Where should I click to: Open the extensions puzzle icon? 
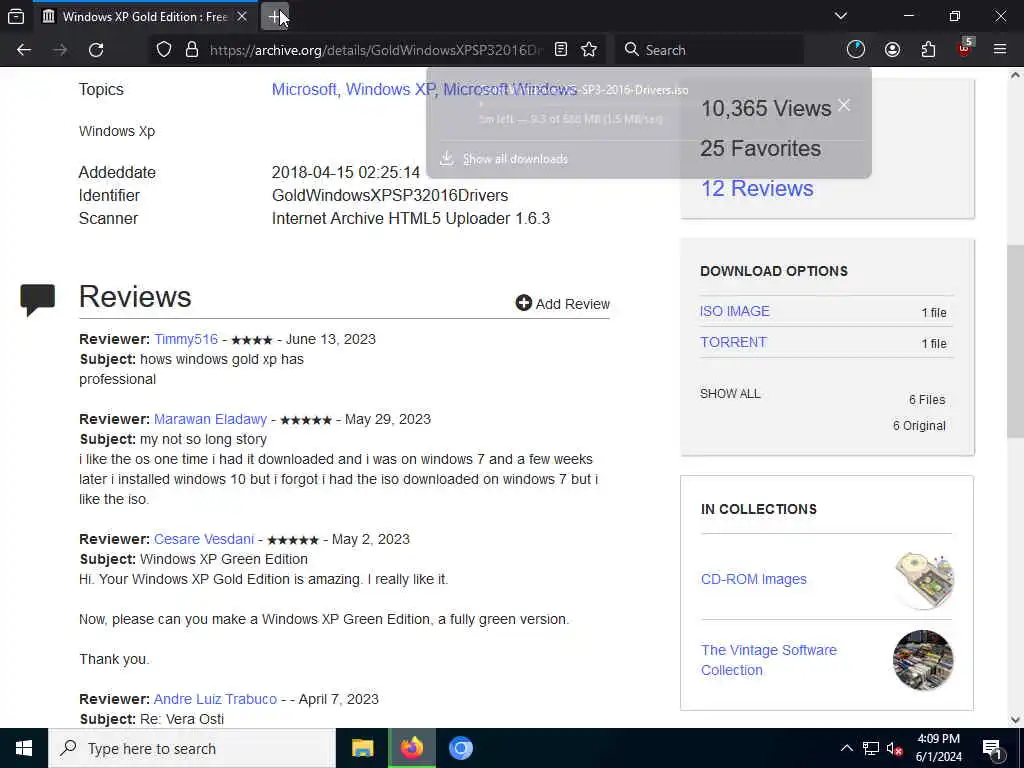(x=928, y=50)
